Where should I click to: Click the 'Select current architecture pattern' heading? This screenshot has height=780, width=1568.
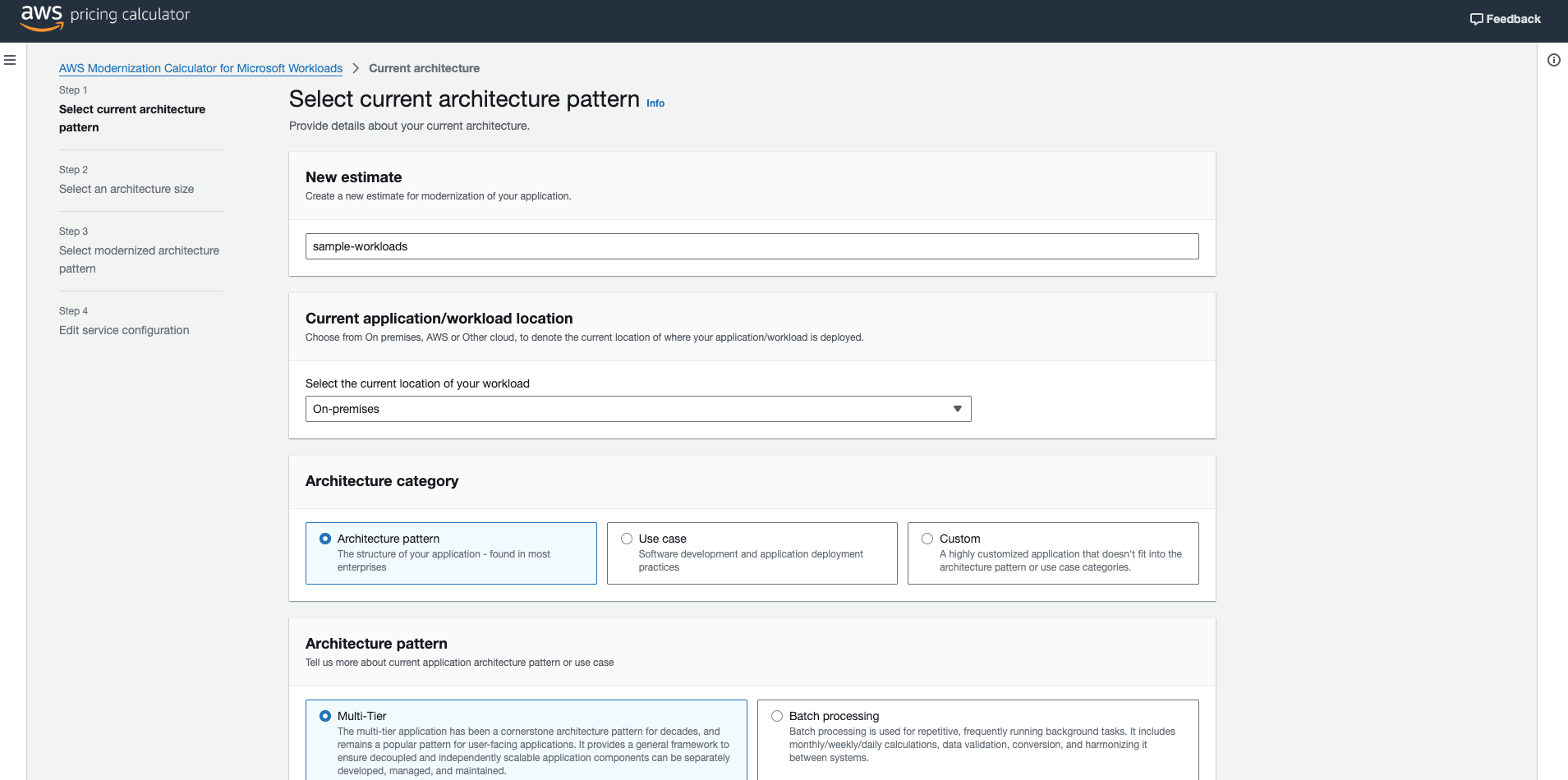[464, 99]
